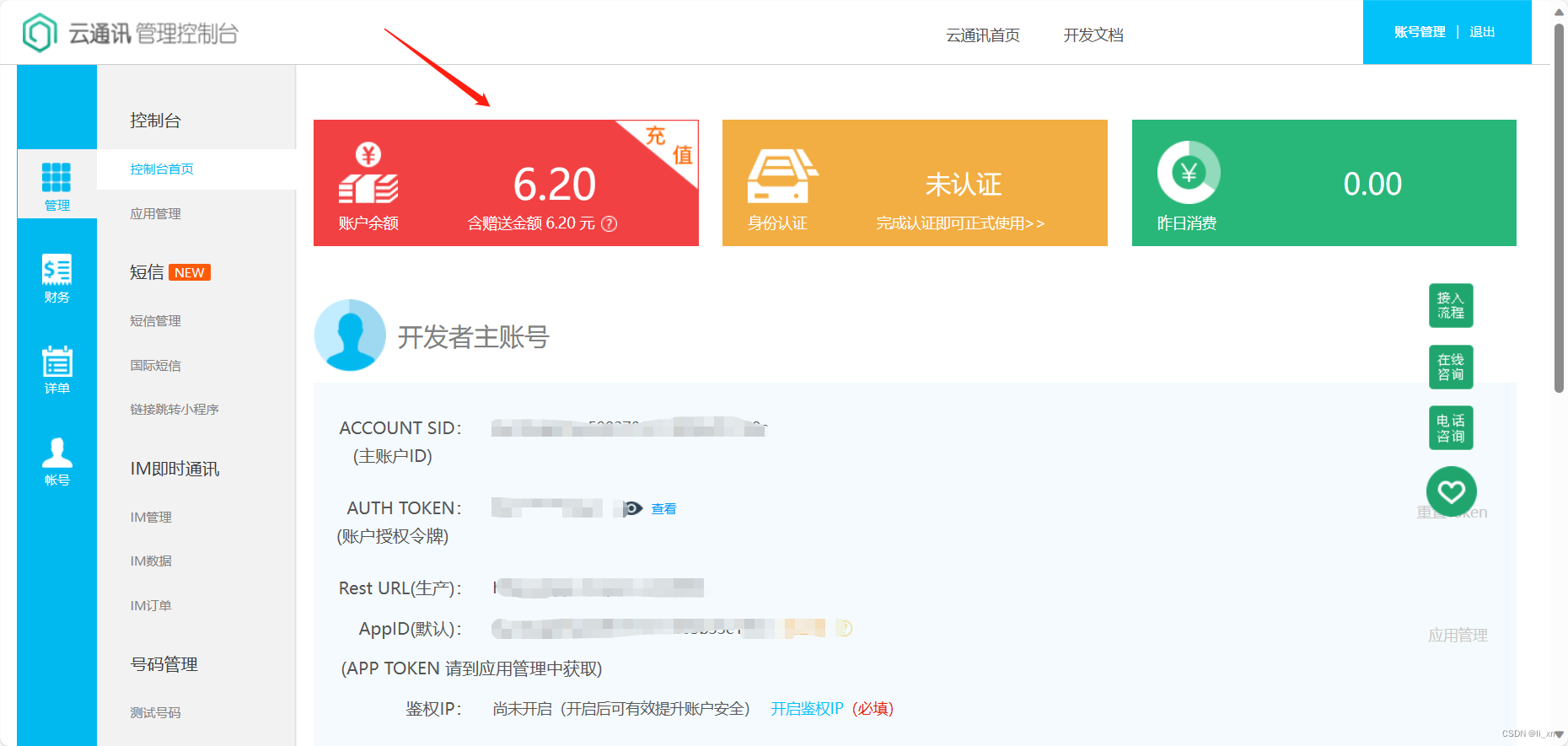Click the 开发者主账号 avatar
The width and height of the screenshot is (1568, 746).
[350, 335]
